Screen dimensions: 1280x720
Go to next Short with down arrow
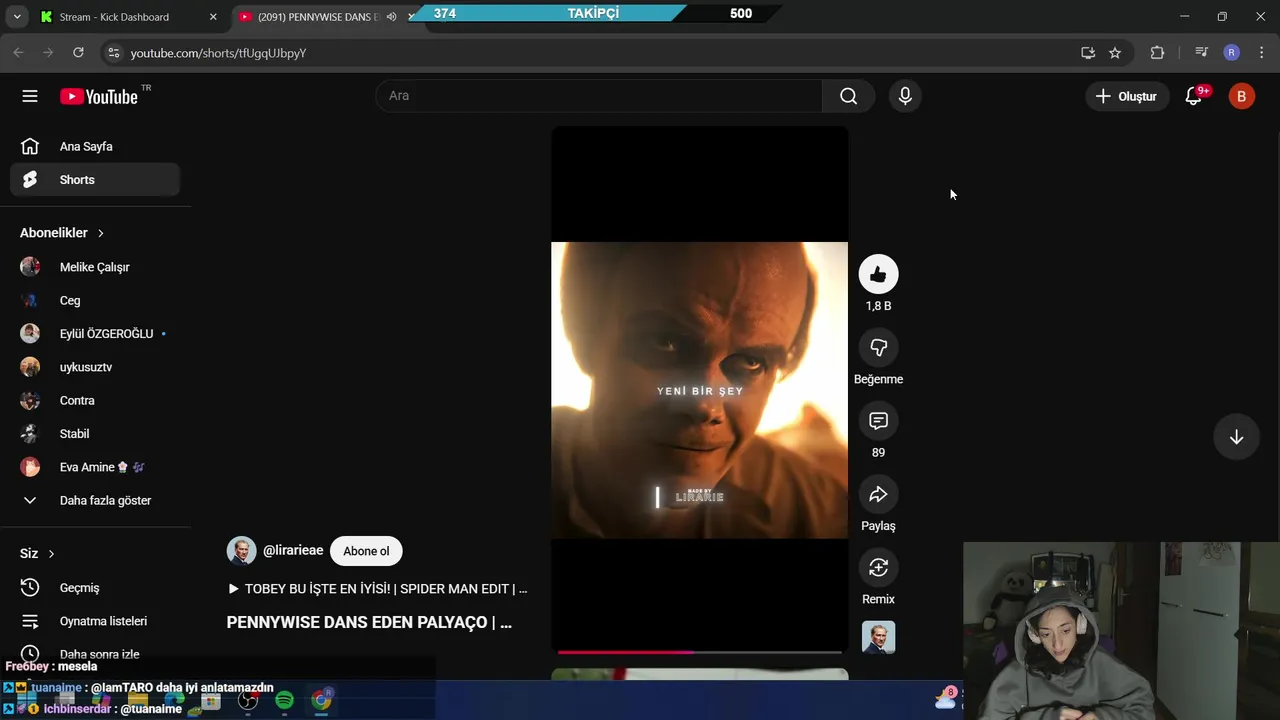pos(1236,437)
